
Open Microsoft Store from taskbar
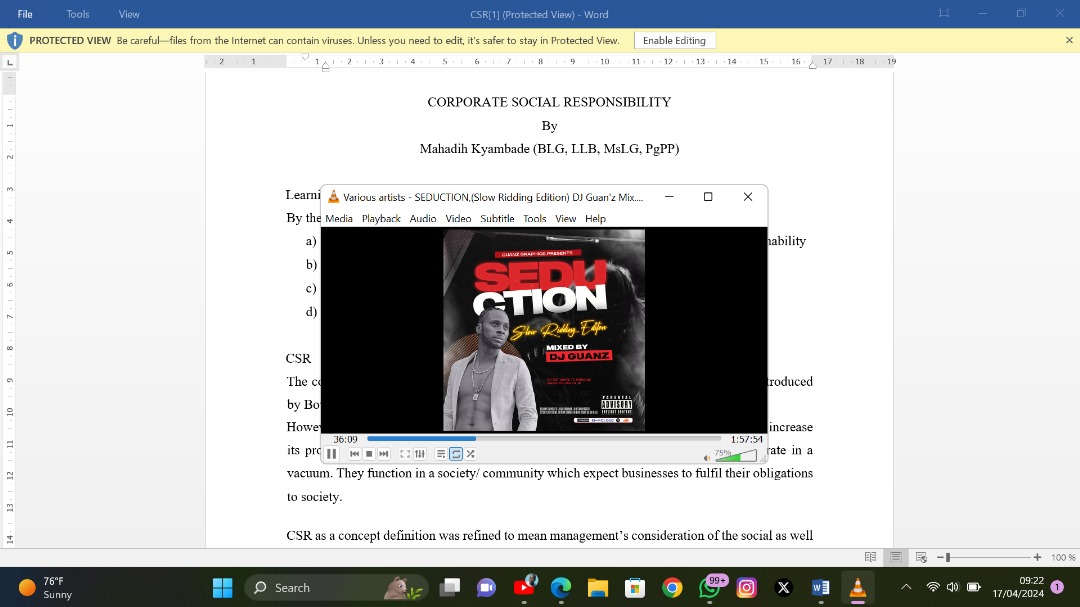(634, 588)
